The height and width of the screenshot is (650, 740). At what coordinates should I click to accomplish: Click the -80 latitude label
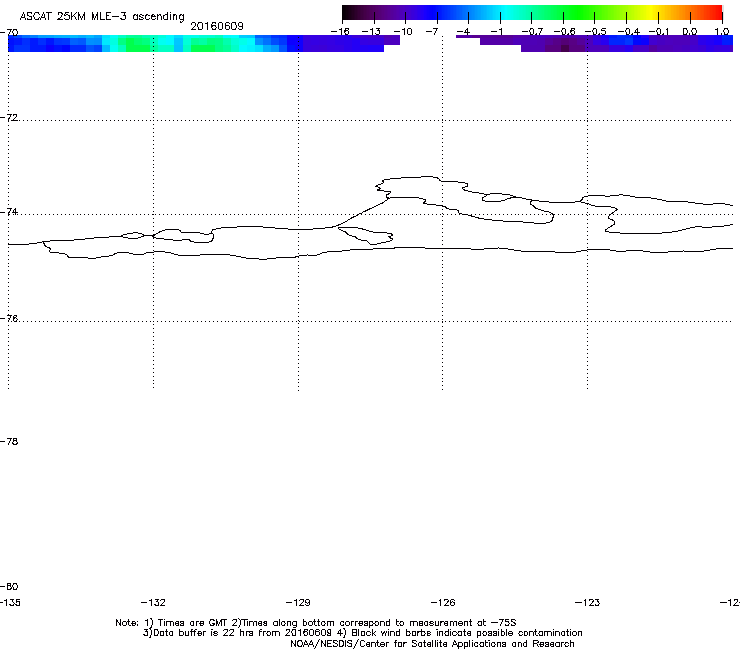point(9,586)
